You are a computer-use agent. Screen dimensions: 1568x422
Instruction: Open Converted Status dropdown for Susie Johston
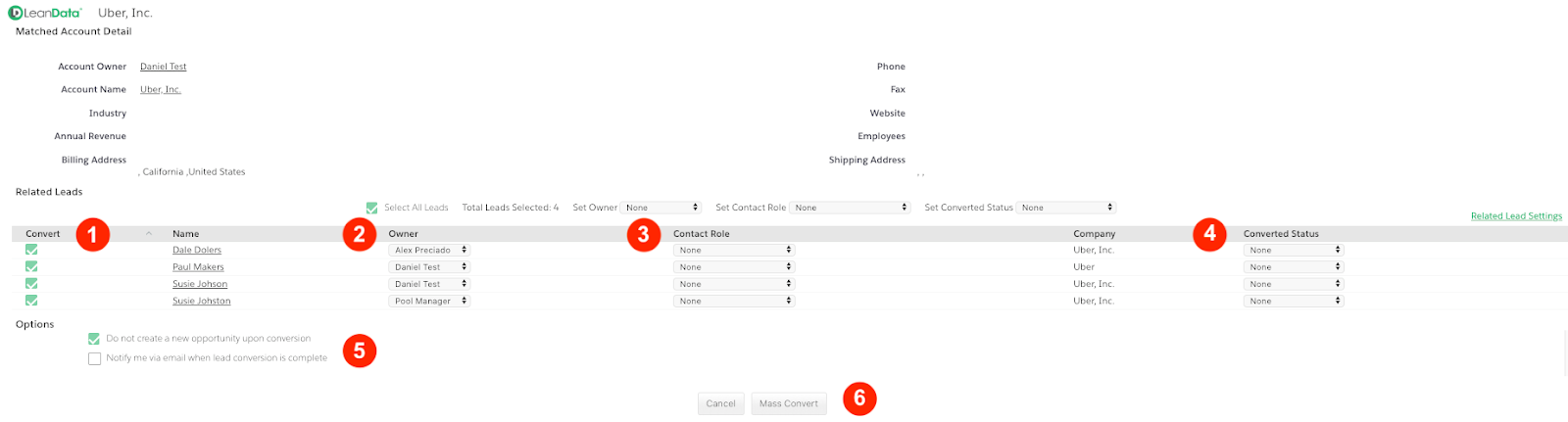click(x=1294, y=301)
